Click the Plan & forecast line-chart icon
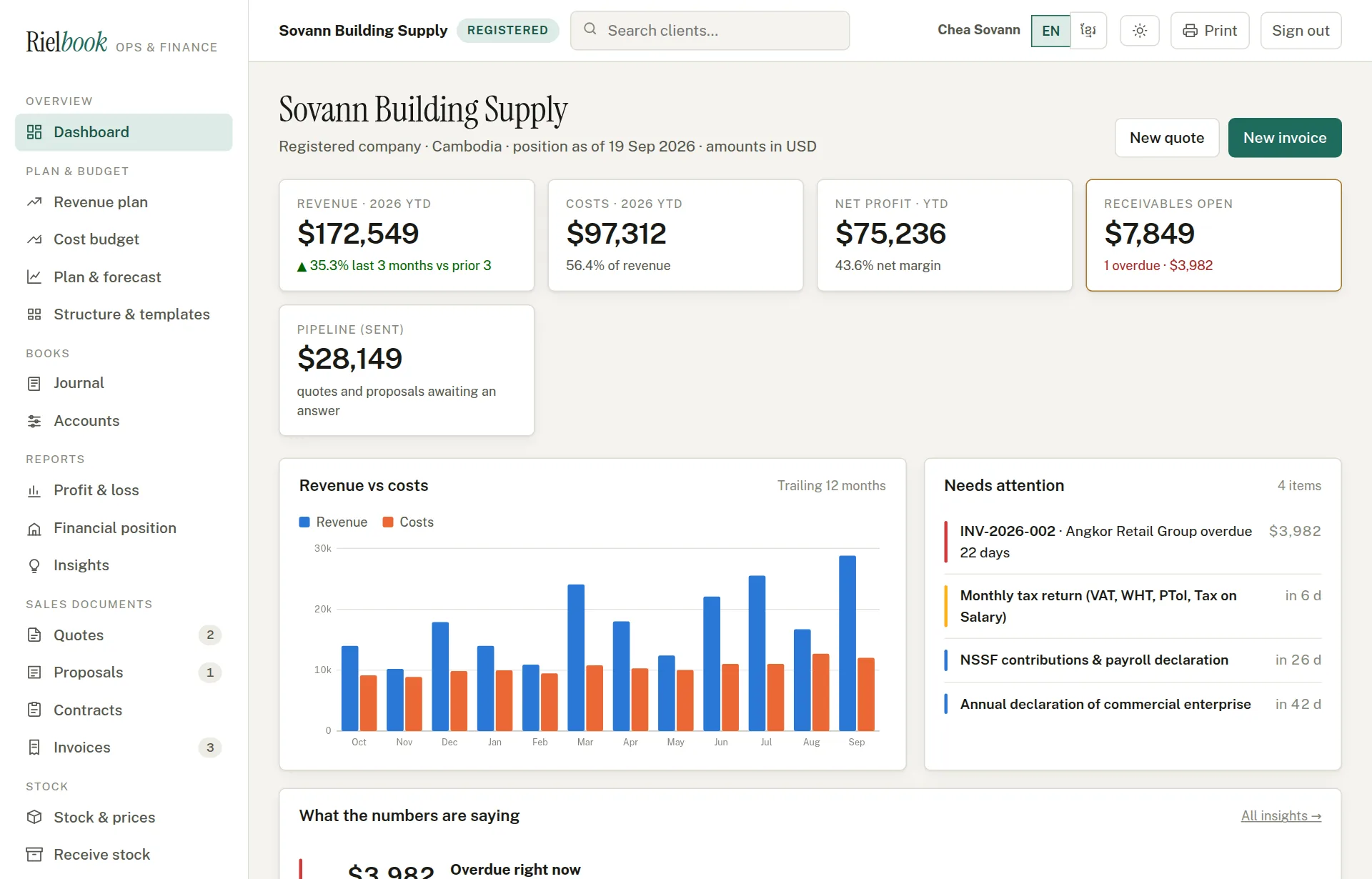1372x879 pixels. (34, 277)
